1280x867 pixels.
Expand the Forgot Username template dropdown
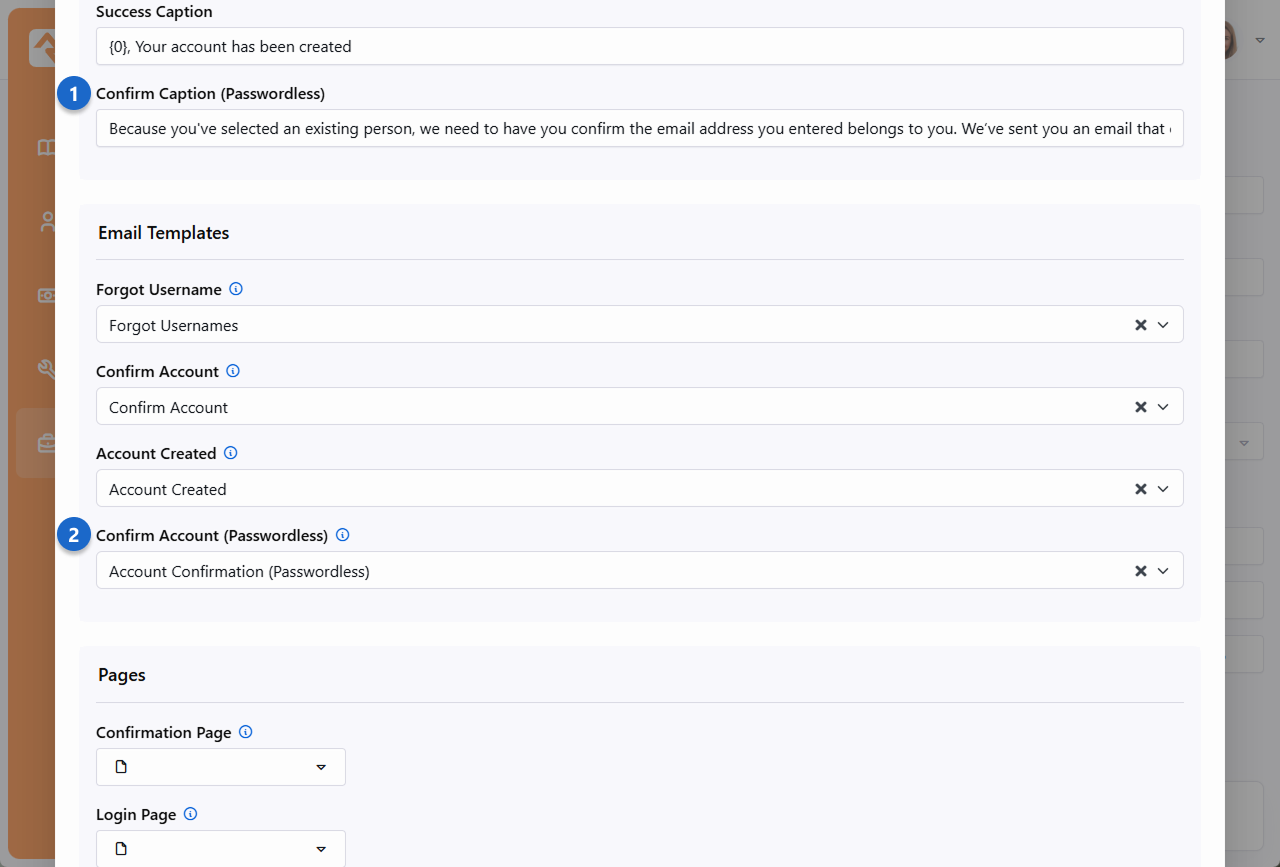coord(1163,325)
